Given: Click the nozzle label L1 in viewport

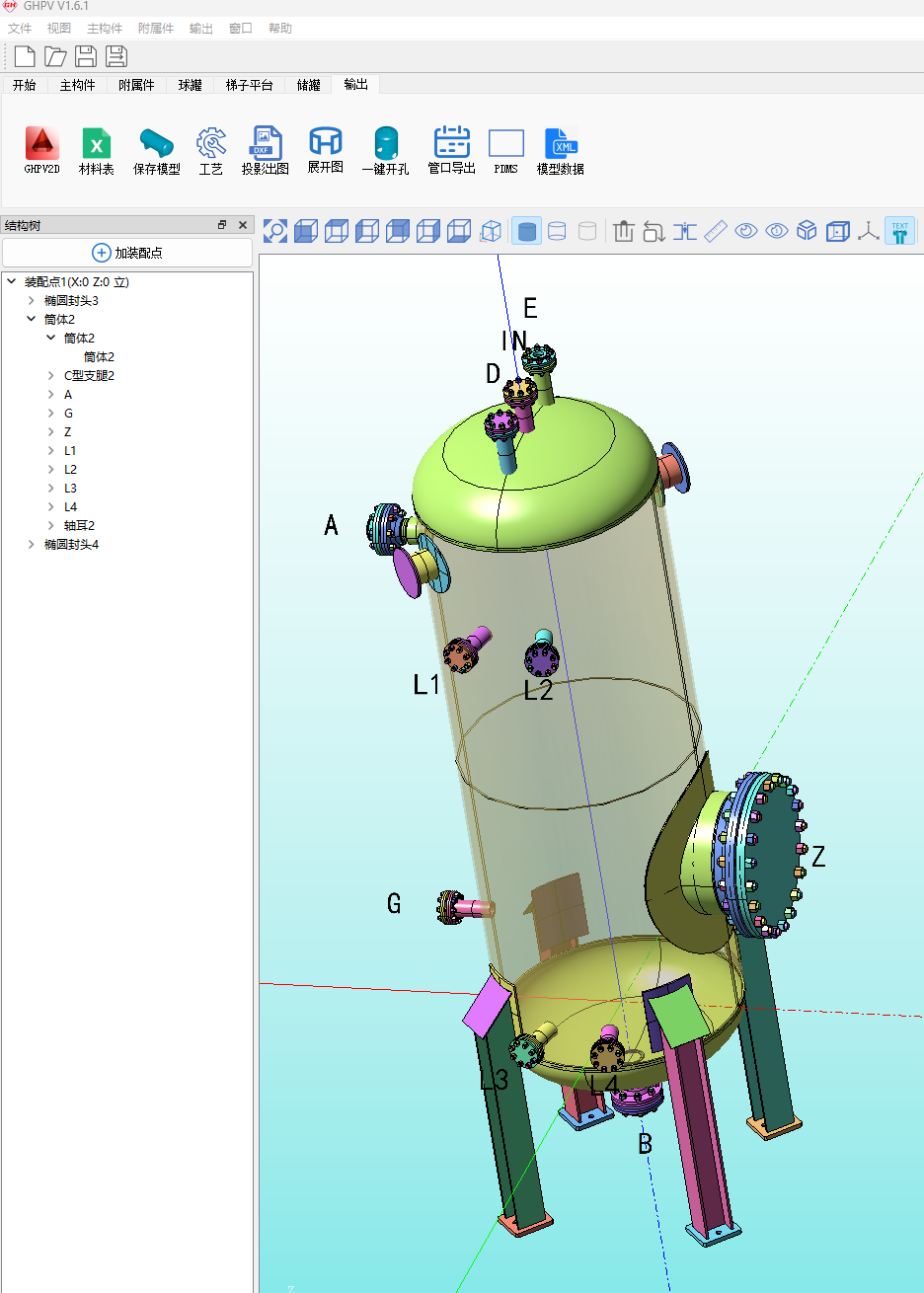Looking at the screenshot, I should [426, 684].
